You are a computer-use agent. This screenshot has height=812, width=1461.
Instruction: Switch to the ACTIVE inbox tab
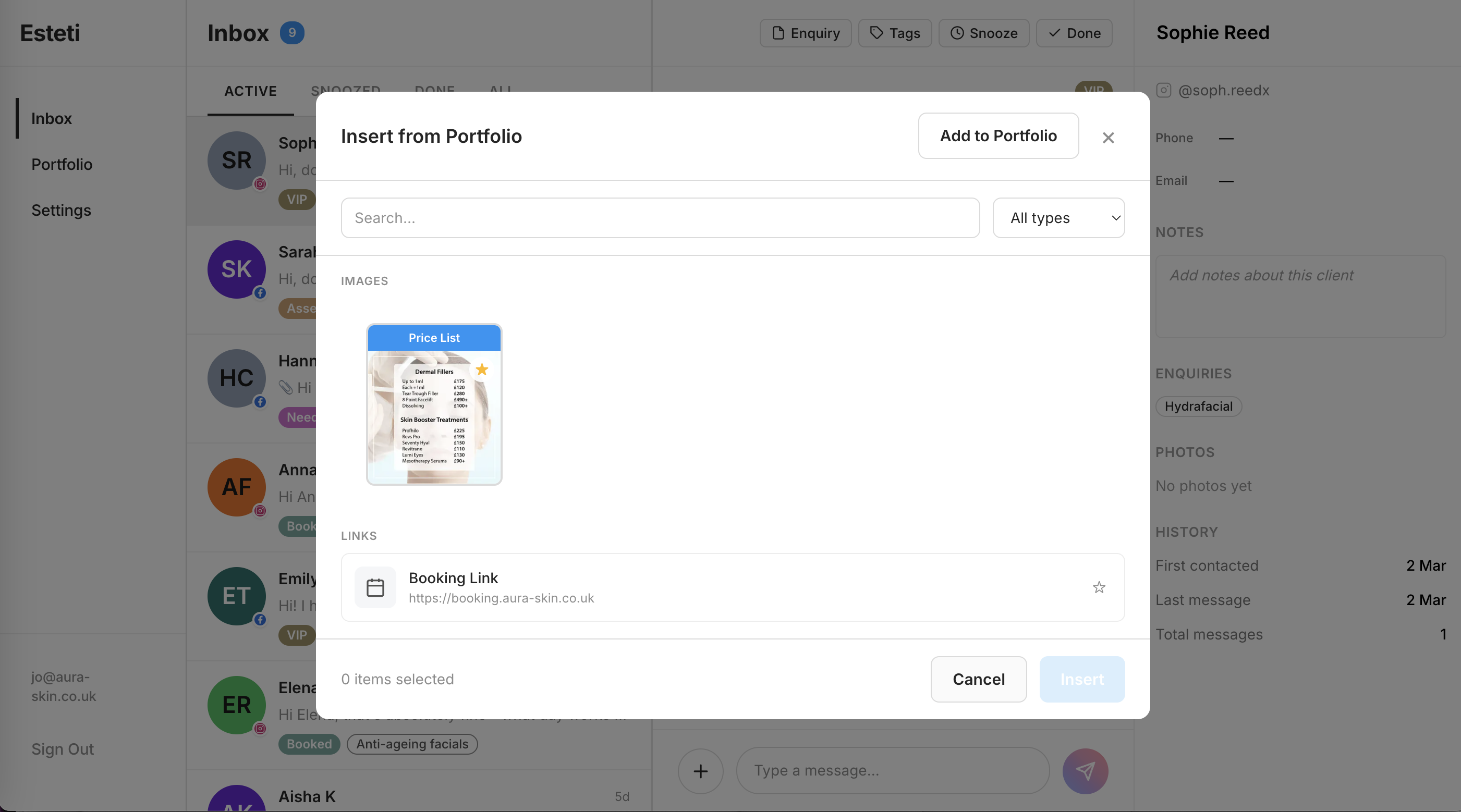point(250,91)
